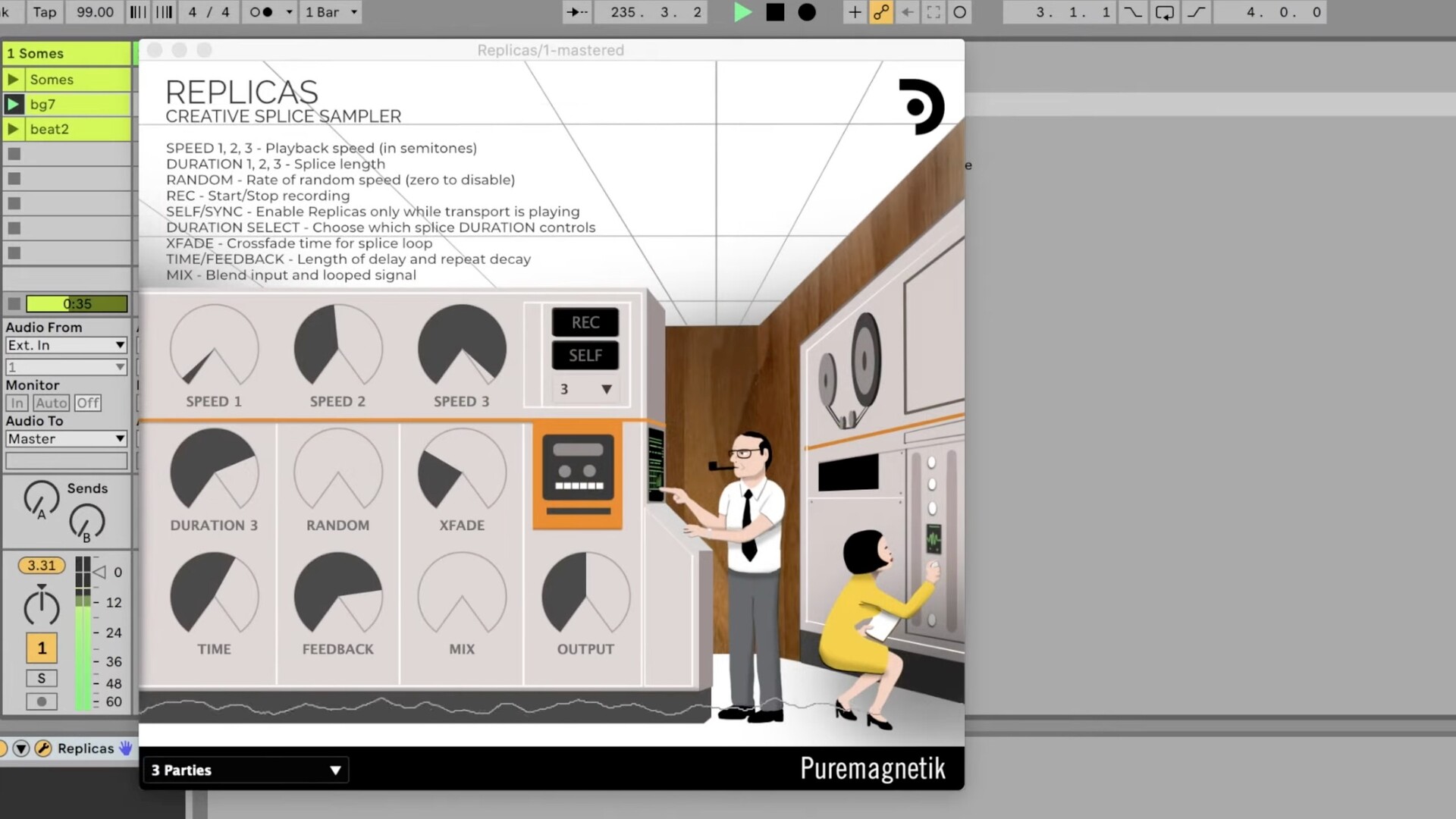Image resolution: width=1456 pixels, height=819 pixels.
Task: Launch the bg7 clip
Action: [13, 104]
